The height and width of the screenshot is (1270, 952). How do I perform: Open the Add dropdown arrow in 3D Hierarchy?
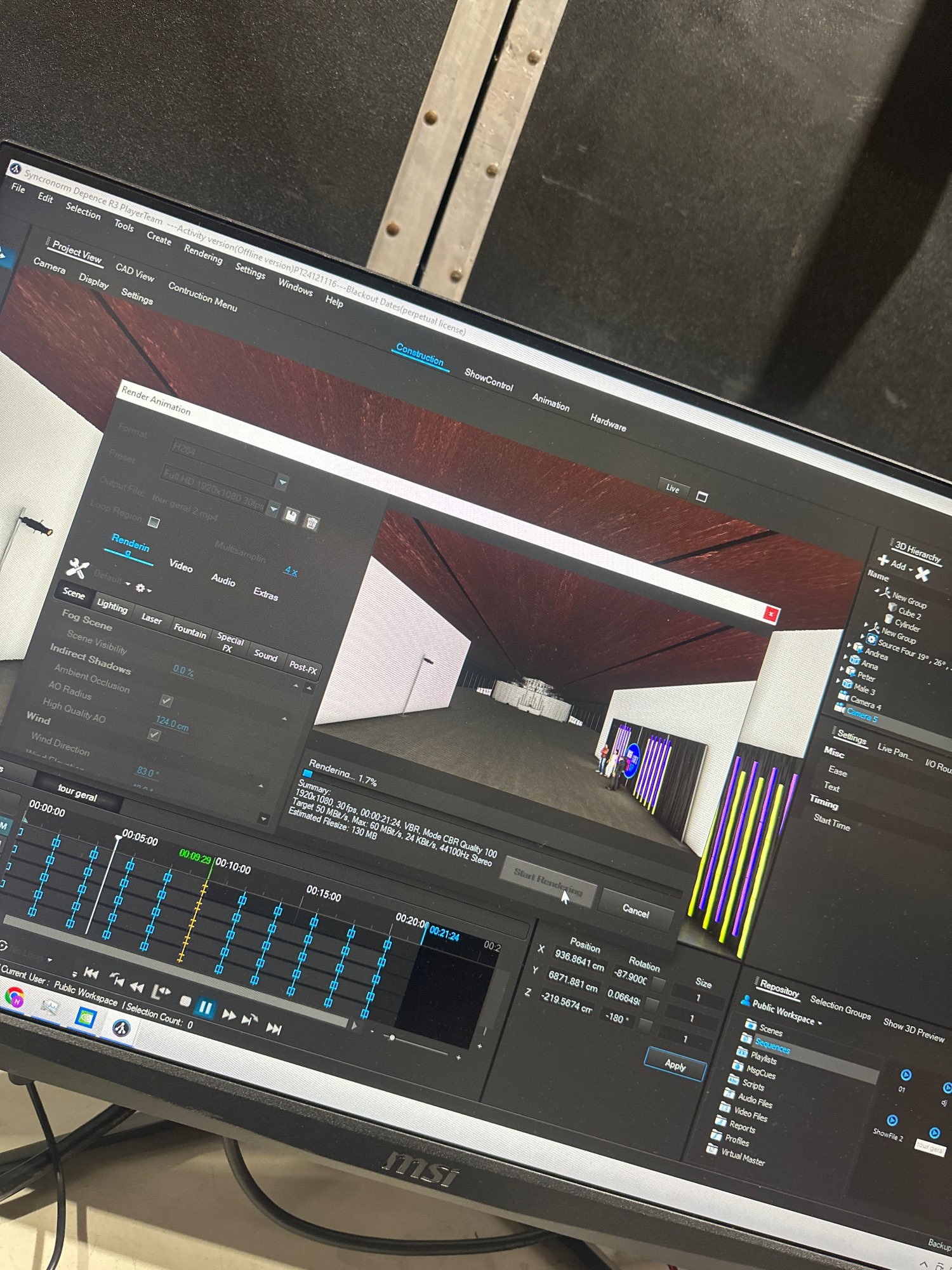click(x=910, y=570)
